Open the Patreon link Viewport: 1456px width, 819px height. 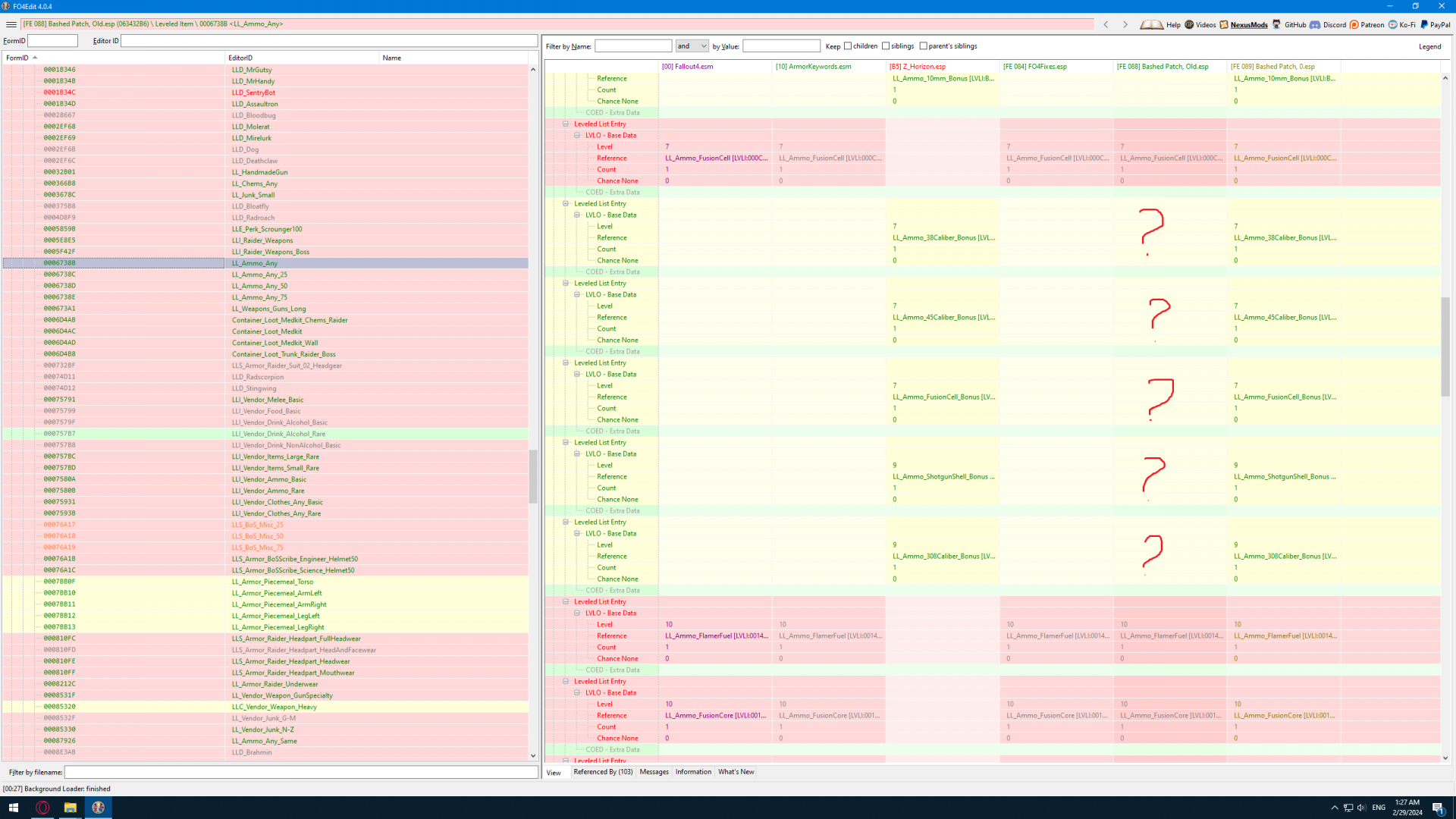pos(1372,24)
